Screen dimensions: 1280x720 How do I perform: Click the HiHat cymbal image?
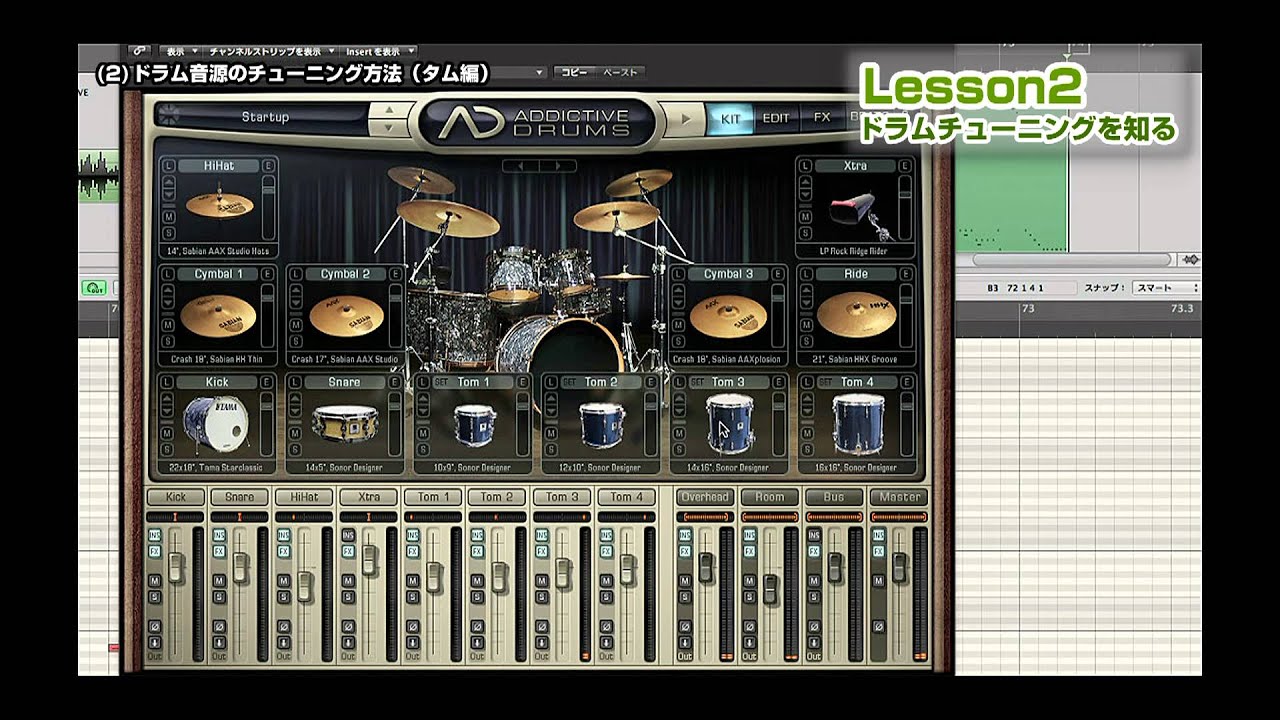coord(218,205)
